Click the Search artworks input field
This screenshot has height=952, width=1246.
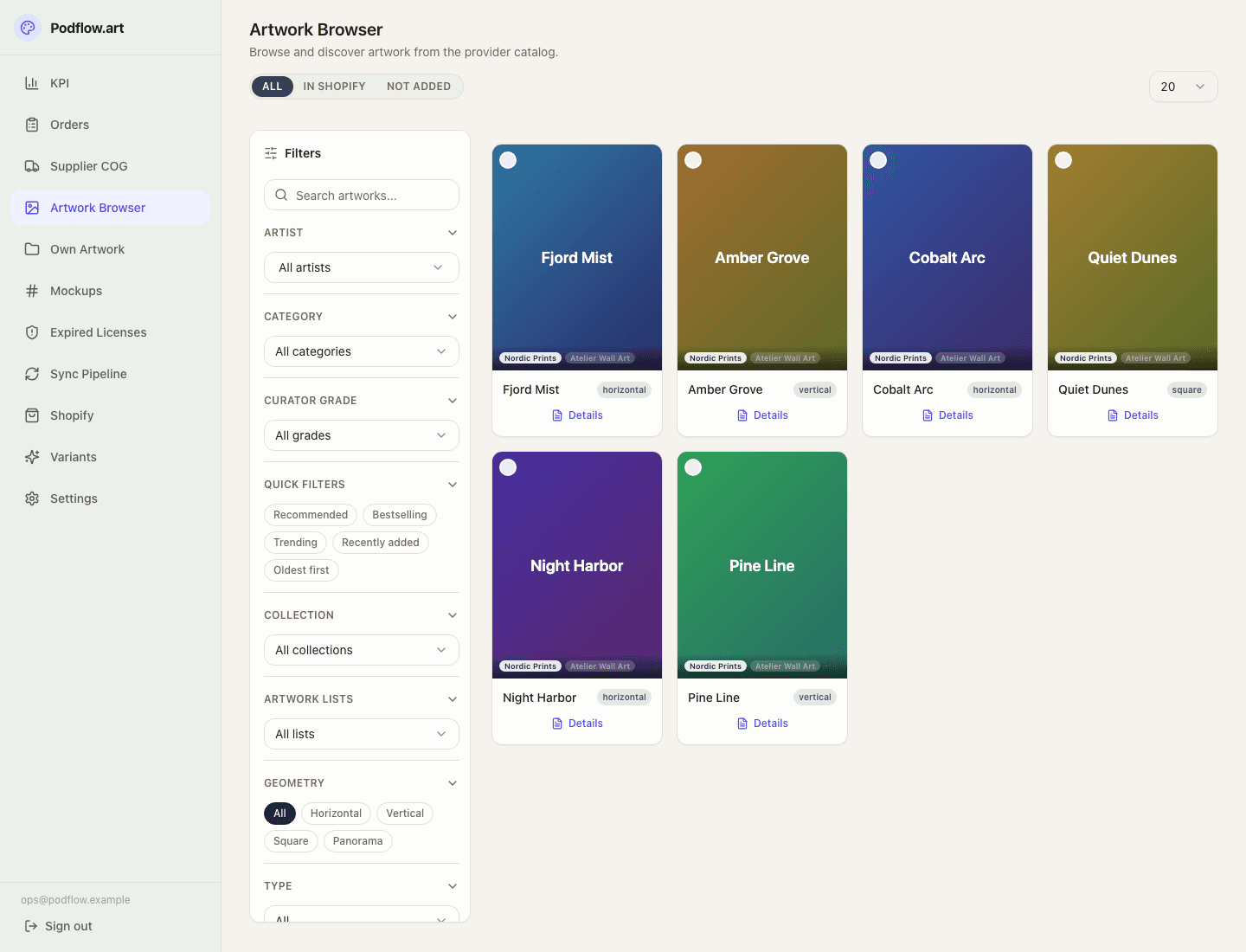[362, 195]
